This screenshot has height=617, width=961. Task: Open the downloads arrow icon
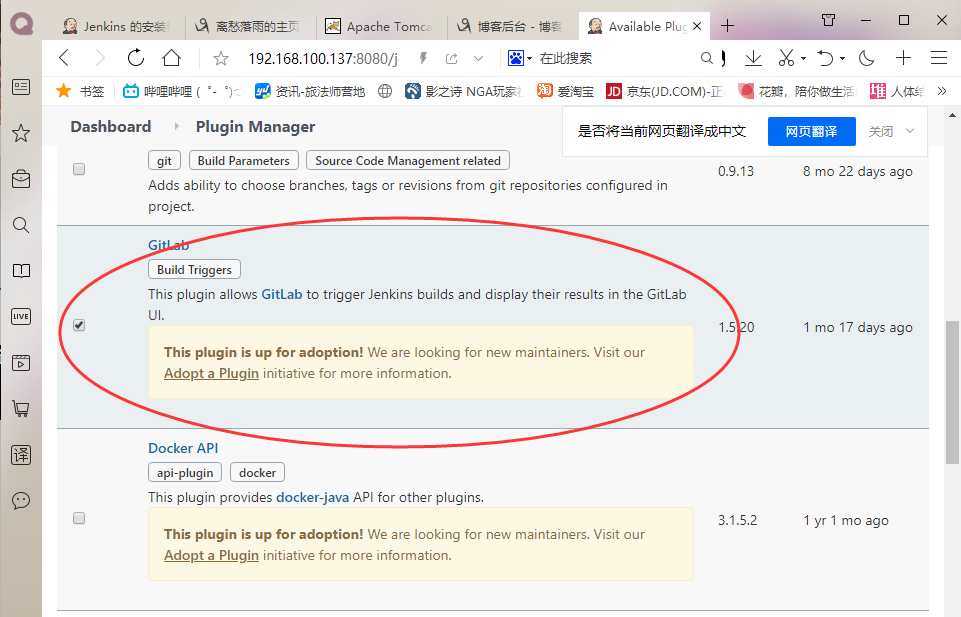click(753, 58)
